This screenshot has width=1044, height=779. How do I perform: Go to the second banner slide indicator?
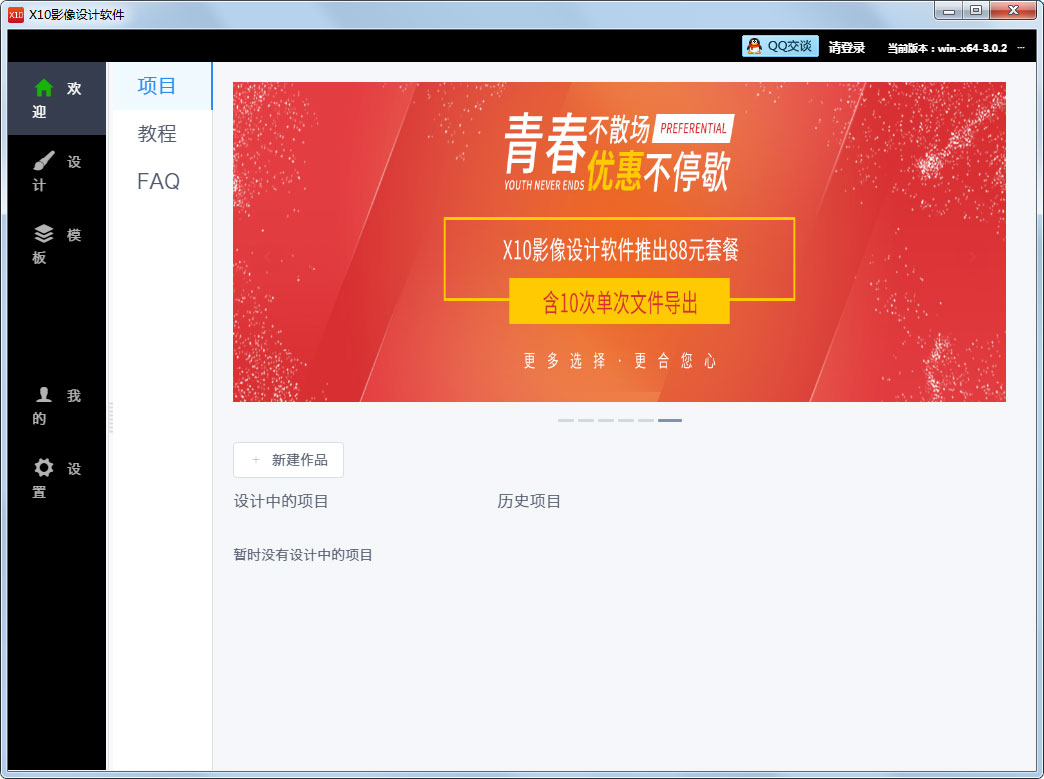[x=586, y=421]
